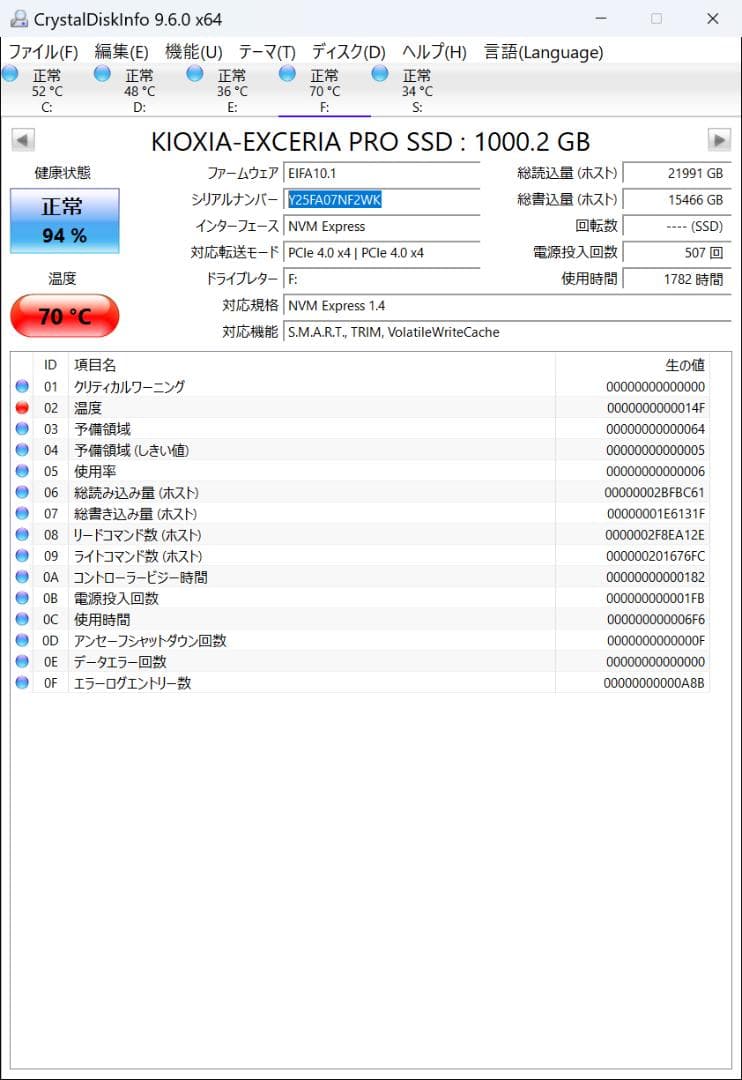
Task: Click the standard field NVM Express 1.4
Action: [x=507, y=306]
